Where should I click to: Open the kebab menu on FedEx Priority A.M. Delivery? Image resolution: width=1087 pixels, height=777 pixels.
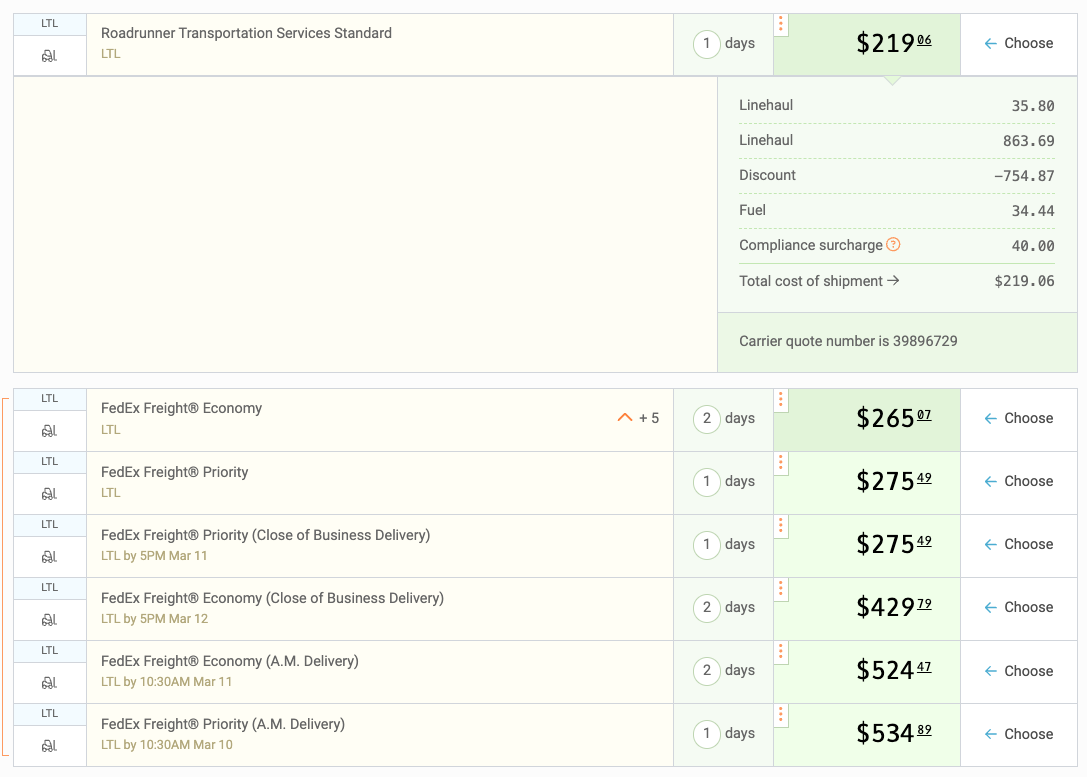pyautogui.click(x=780, y=715)
